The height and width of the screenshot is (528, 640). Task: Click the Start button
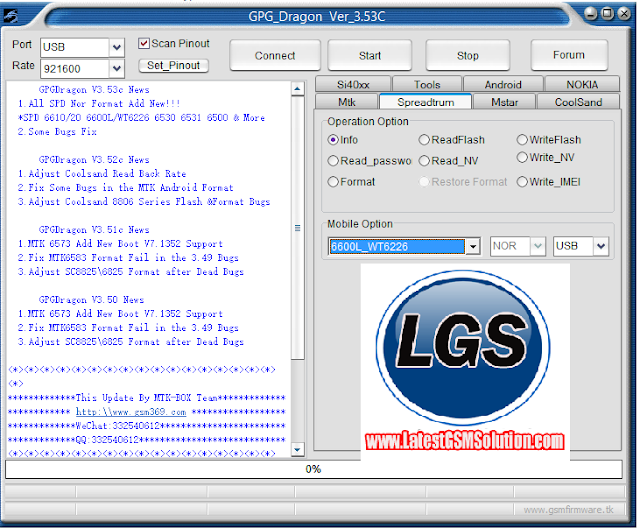coord(370,55)
